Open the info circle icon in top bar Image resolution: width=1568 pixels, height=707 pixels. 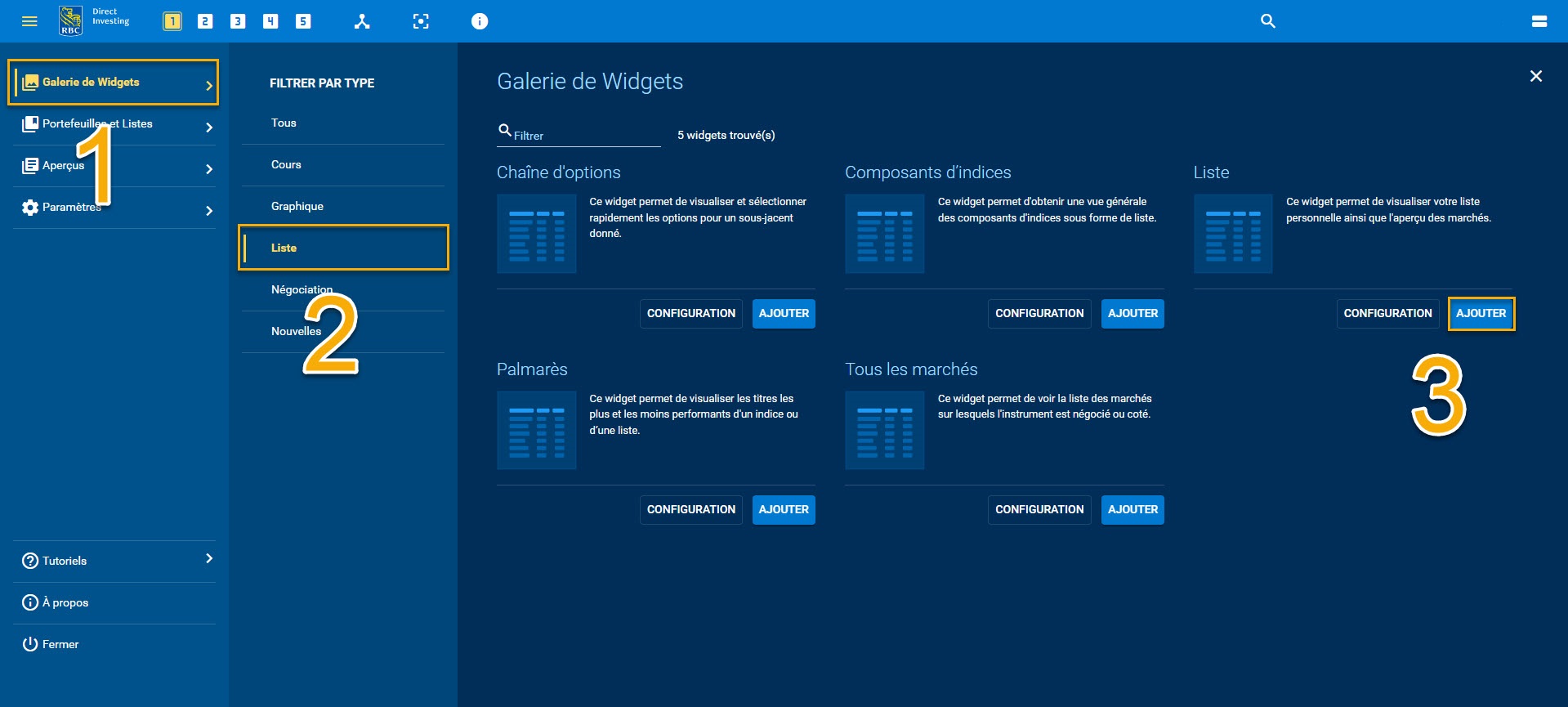click(480, 21)
